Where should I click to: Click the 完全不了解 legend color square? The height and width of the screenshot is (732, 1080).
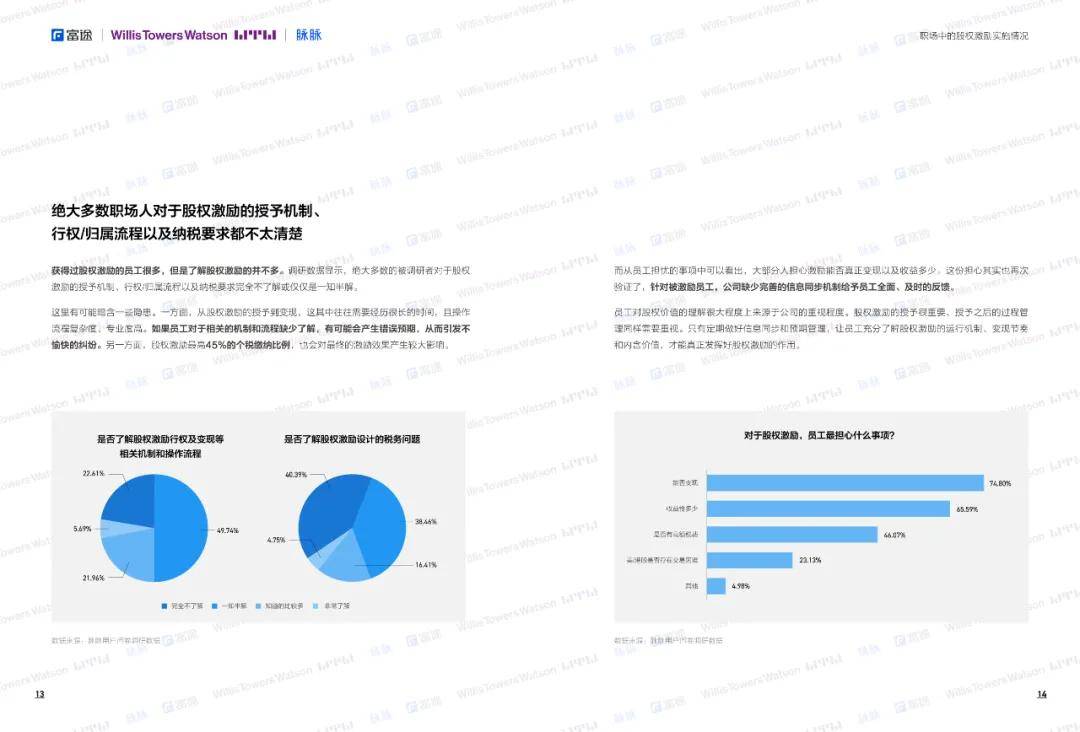pyautogui.click(x=164, y=606)
